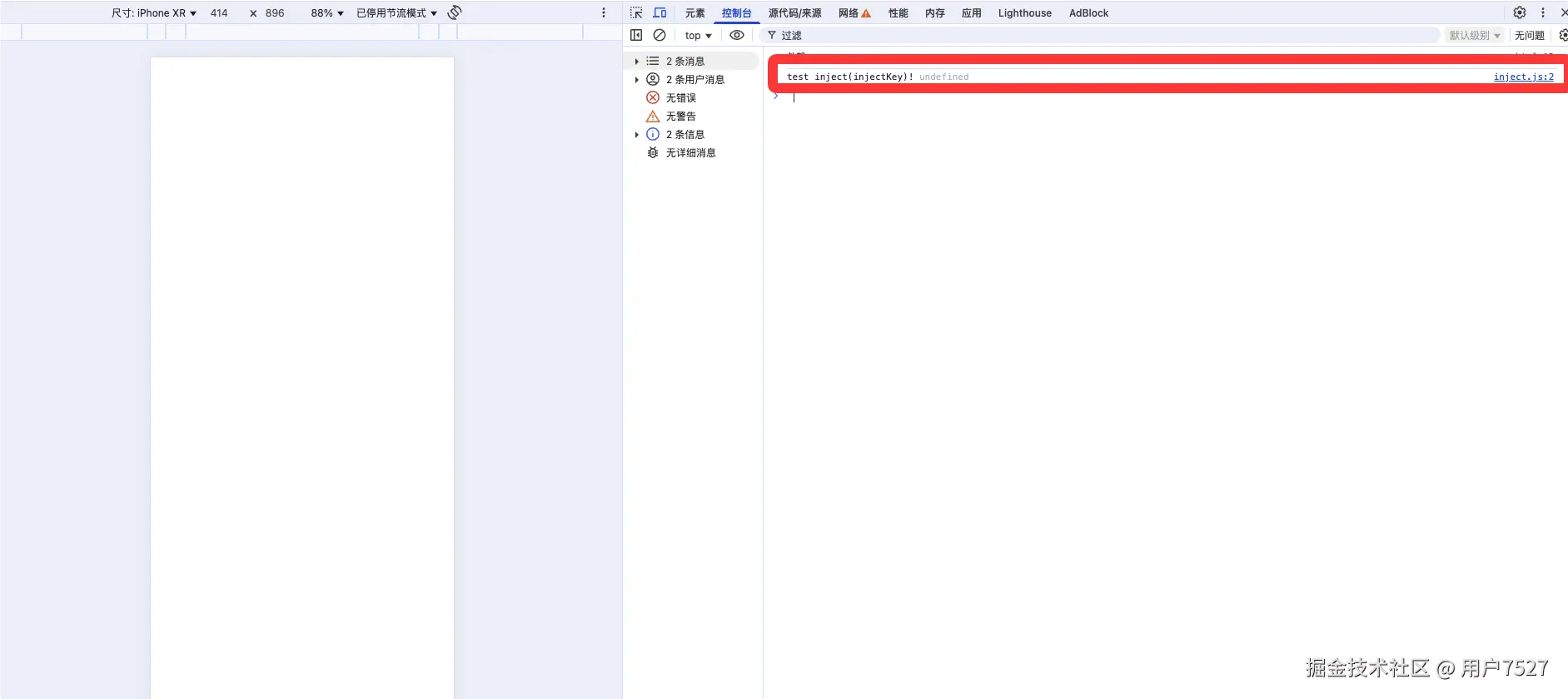Switch to the 元素 tab
Image resolution: width=1568 pixels, height=699 pixels.
[694, 13]
